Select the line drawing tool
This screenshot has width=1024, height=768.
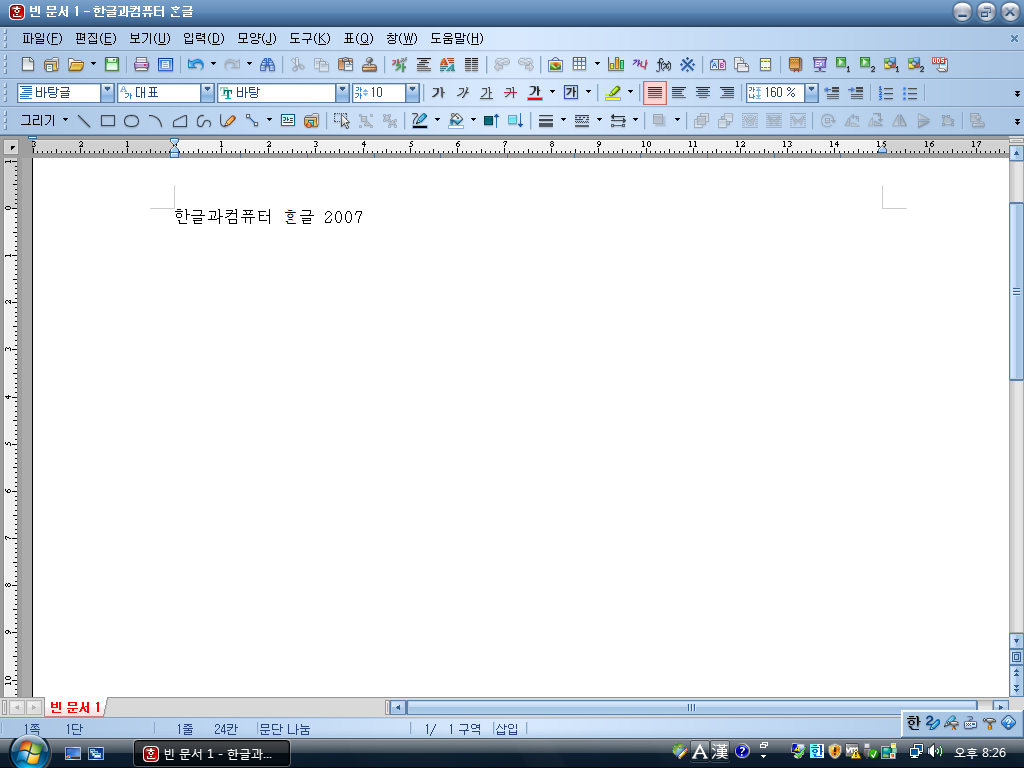click(x=84, y=121)
